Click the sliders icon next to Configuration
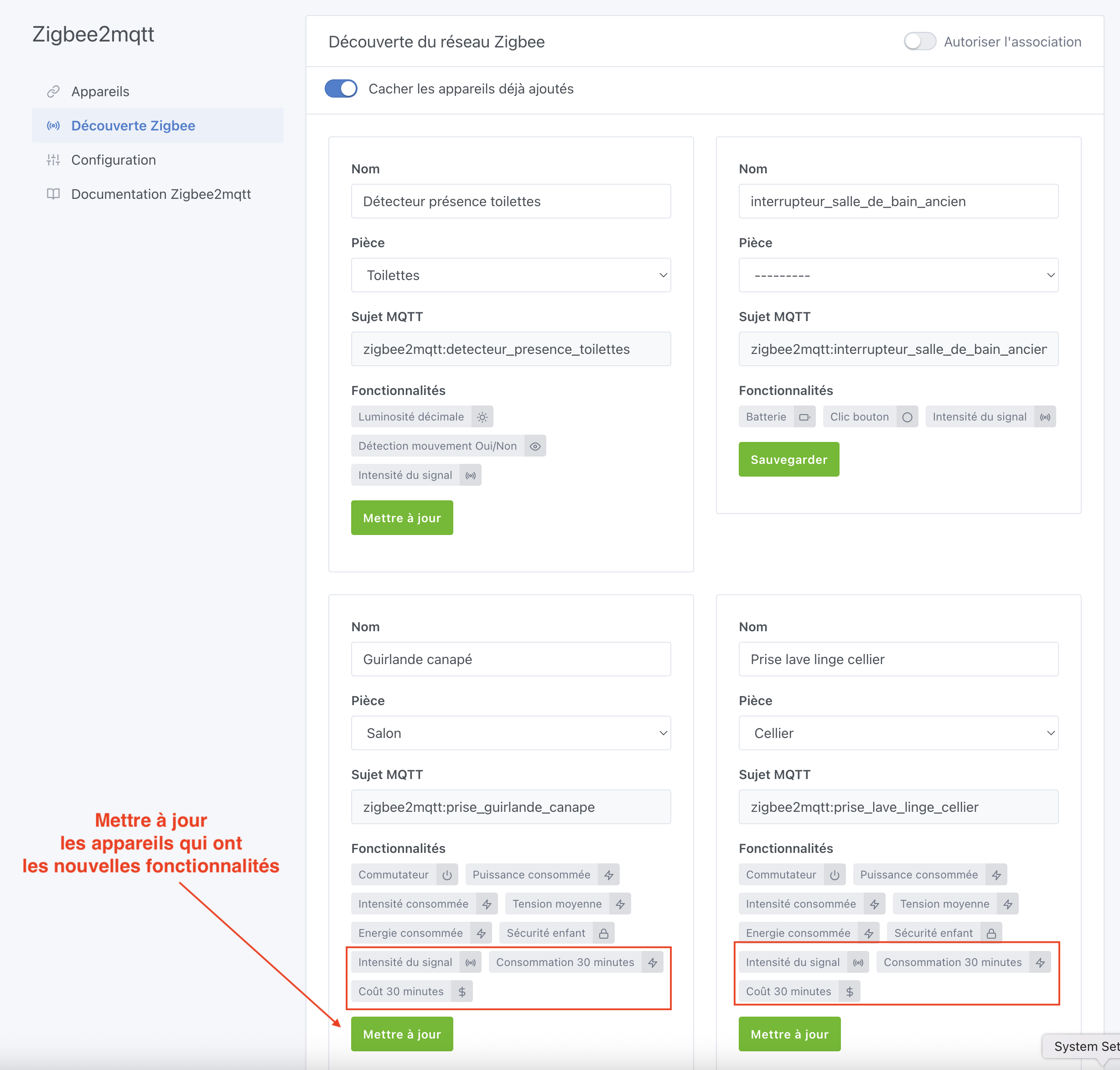1120x1070 pixels. tap(54, 160)
